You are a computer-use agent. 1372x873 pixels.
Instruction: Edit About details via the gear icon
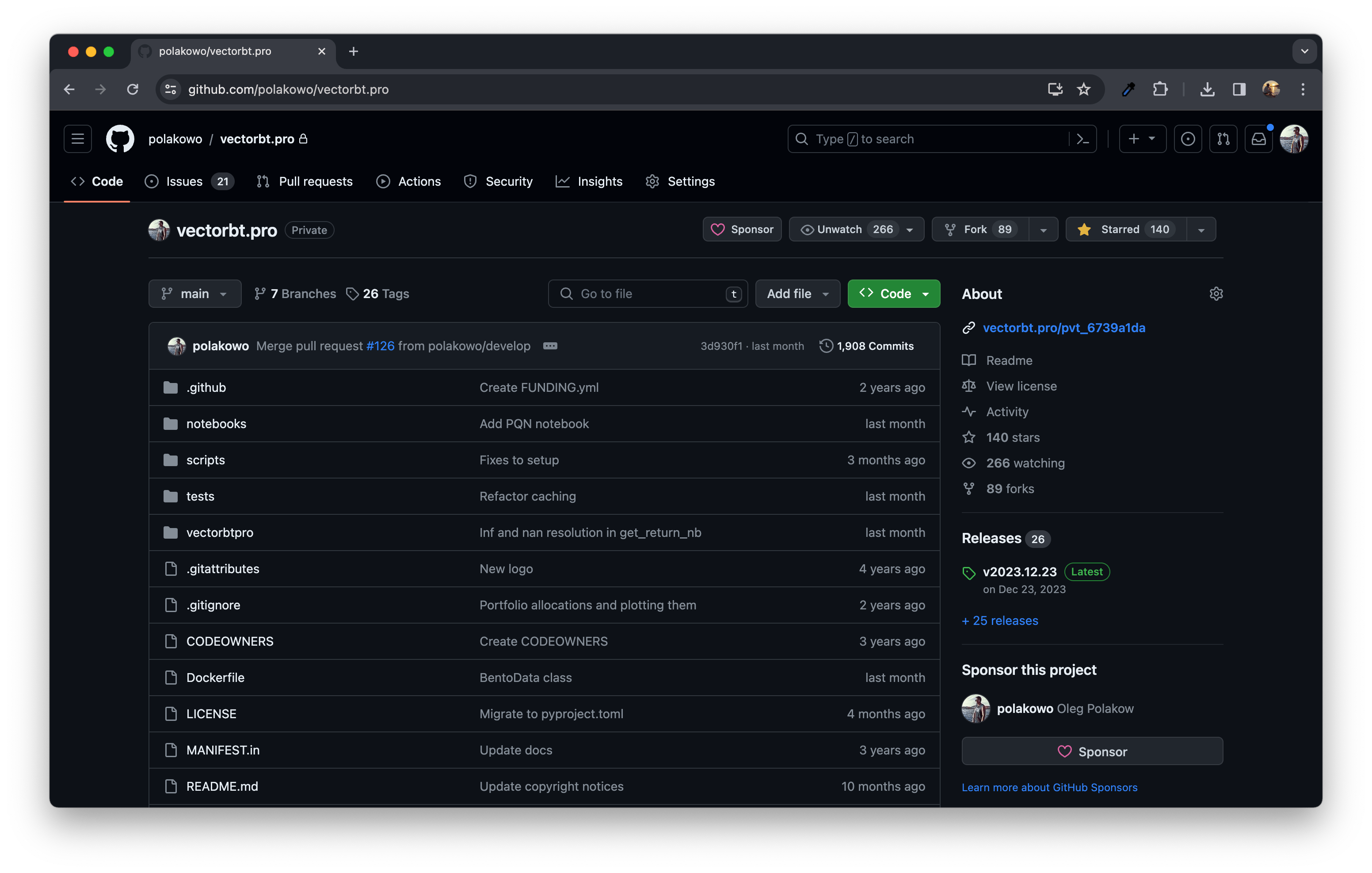(1216, 294)
